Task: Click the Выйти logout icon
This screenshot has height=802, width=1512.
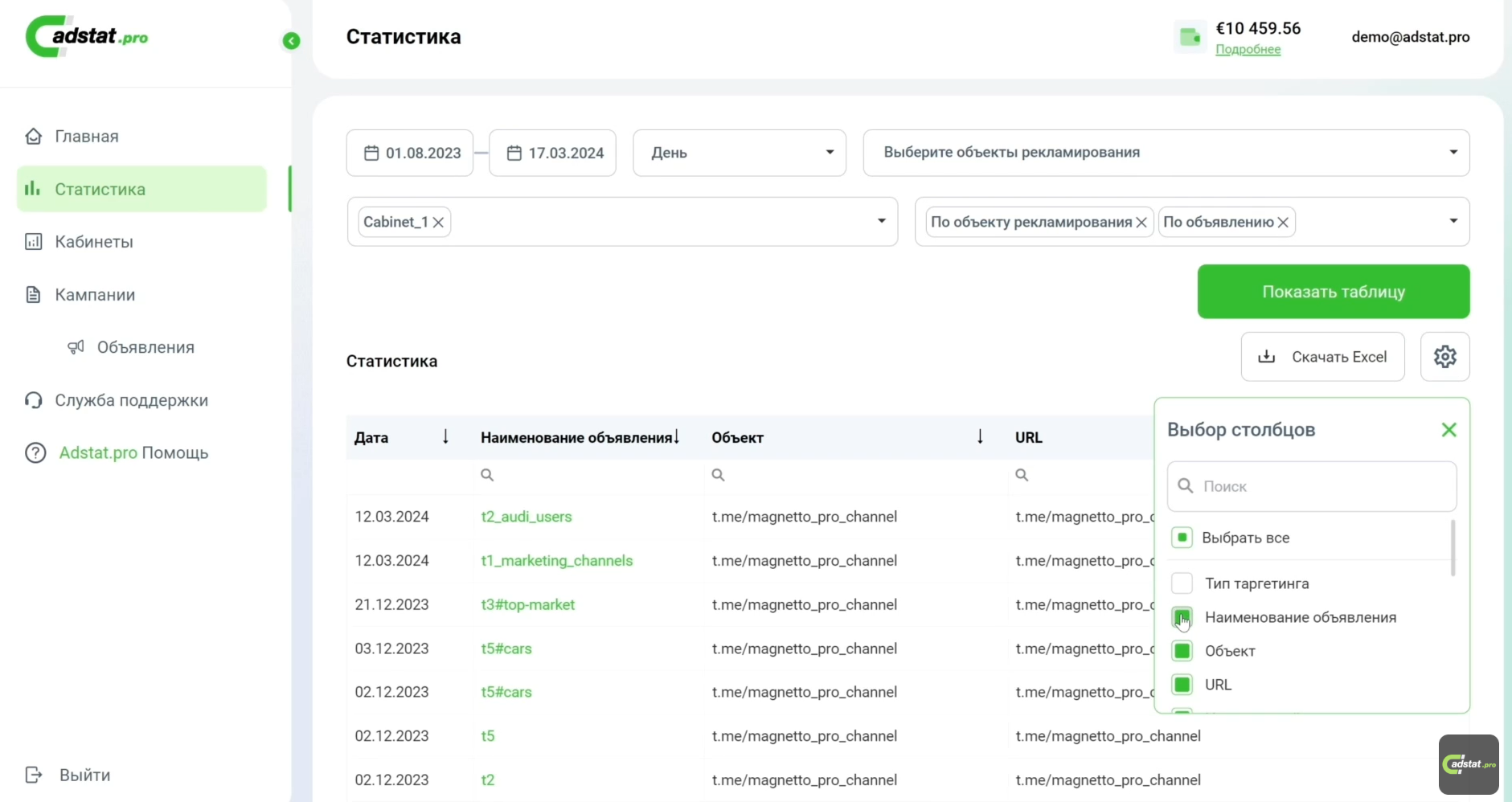Action: [x=33, y=774]
